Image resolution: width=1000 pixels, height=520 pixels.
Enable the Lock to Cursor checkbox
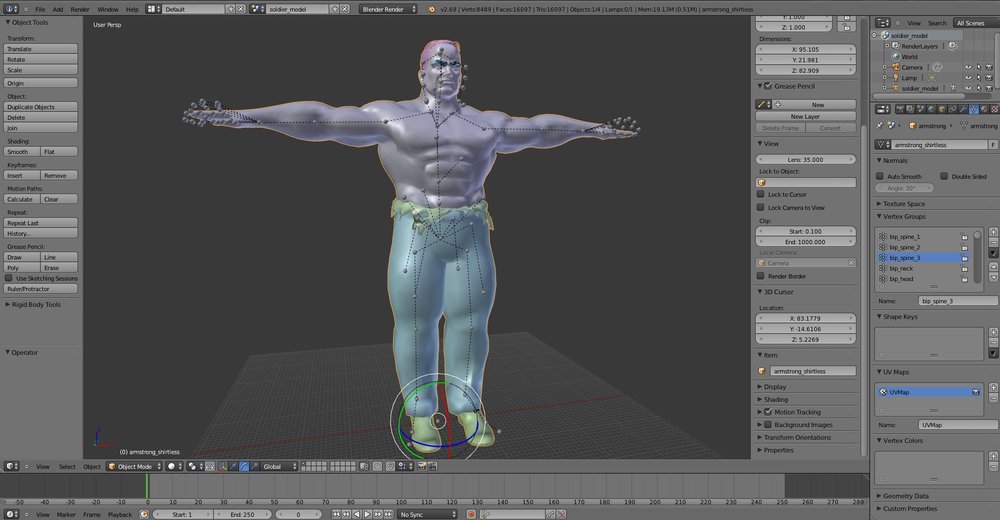point(760,194)
